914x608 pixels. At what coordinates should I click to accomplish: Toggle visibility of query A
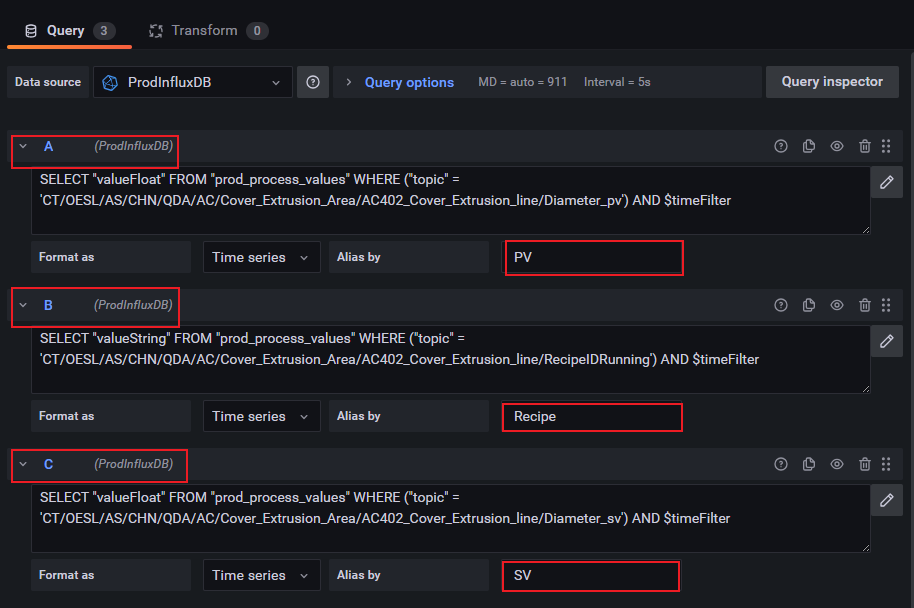pyautogui.click(x=836, y=146)
